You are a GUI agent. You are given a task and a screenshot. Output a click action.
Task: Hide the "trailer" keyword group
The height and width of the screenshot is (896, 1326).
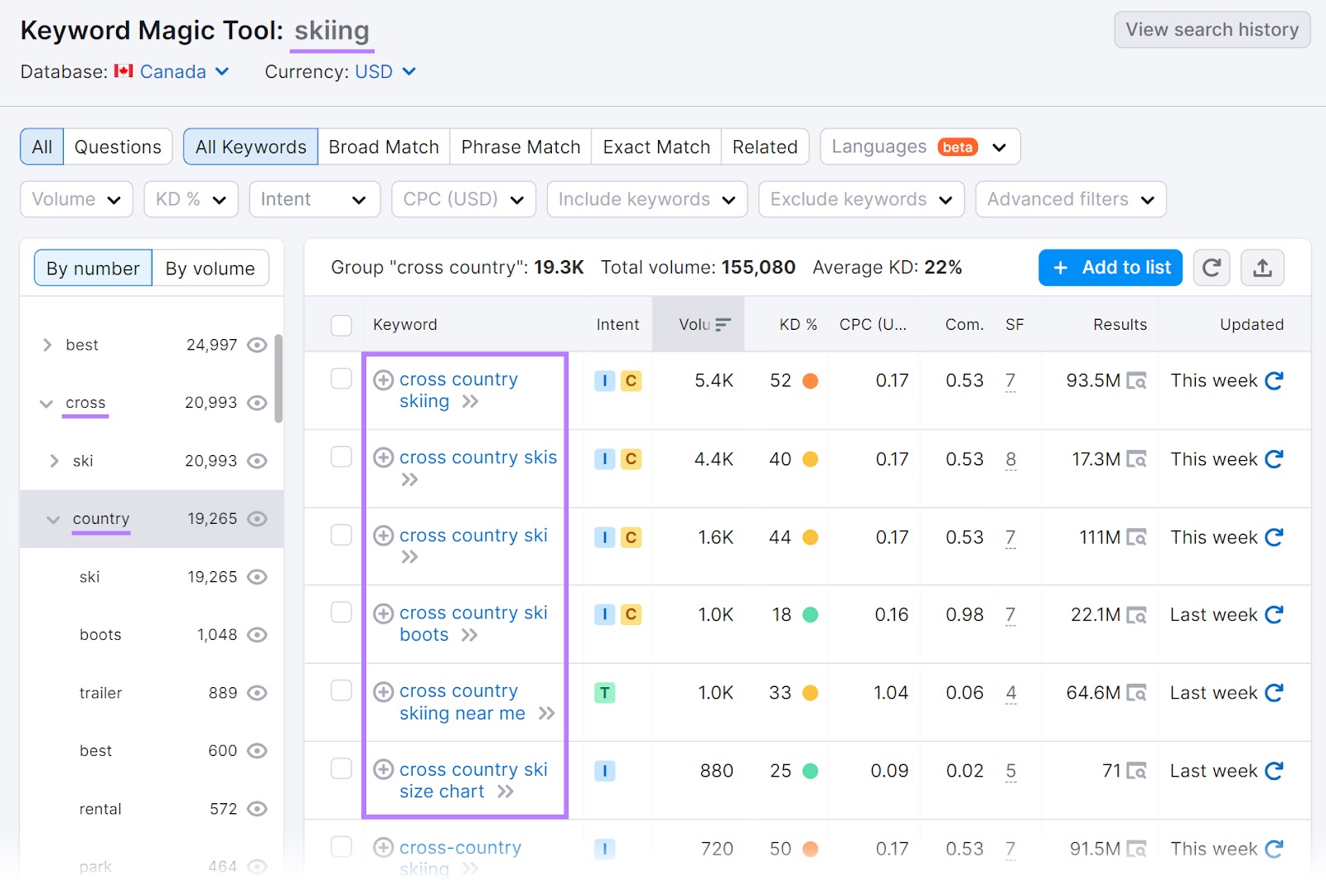257,692
